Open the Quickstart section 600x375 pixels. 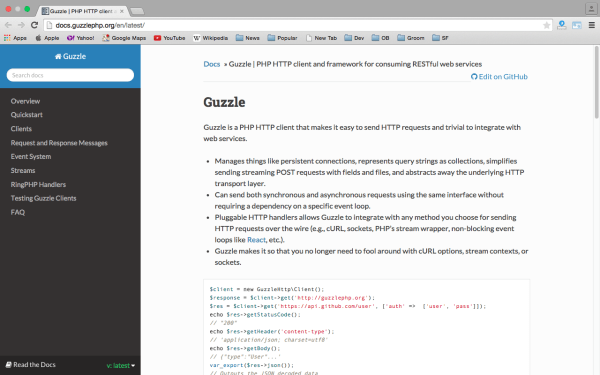(27, 115)
